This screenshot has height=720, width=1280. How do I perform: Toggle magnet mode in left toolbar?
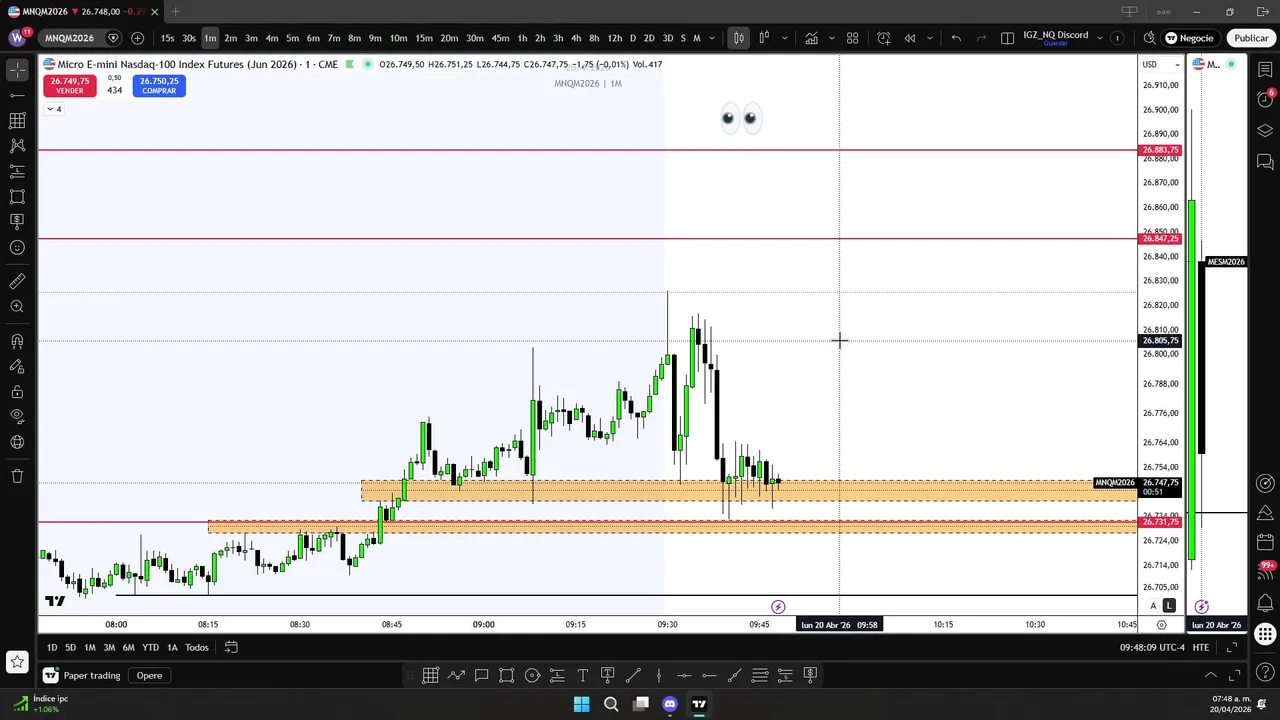pyautogui.click(x=17, y=341)
